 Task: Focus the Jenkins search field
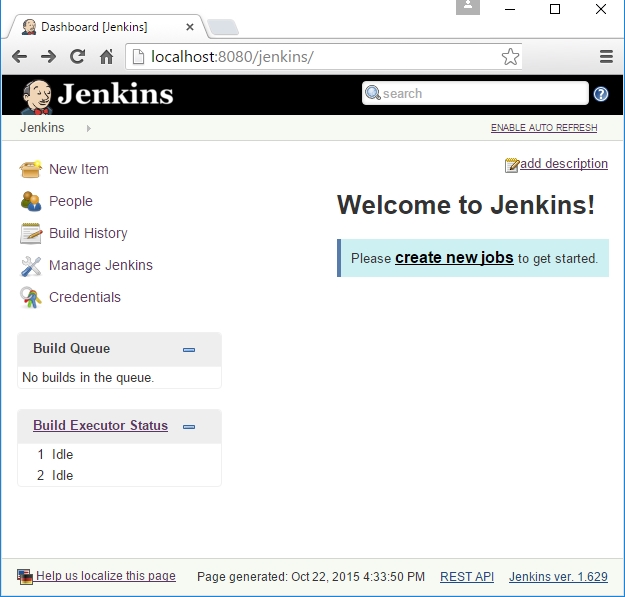tap(475, 93)
